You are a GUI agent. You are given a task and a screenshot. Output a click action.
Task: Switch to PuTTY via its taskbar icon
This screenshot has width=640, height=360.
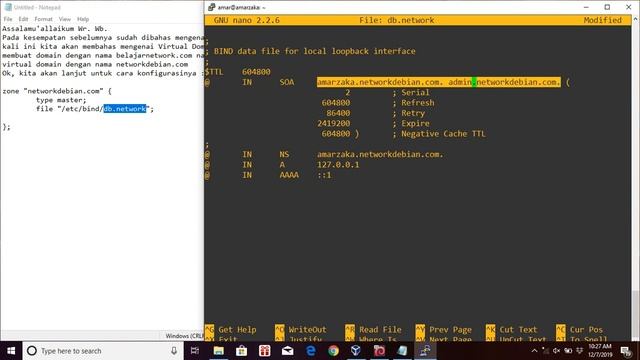tap(425, 351)
